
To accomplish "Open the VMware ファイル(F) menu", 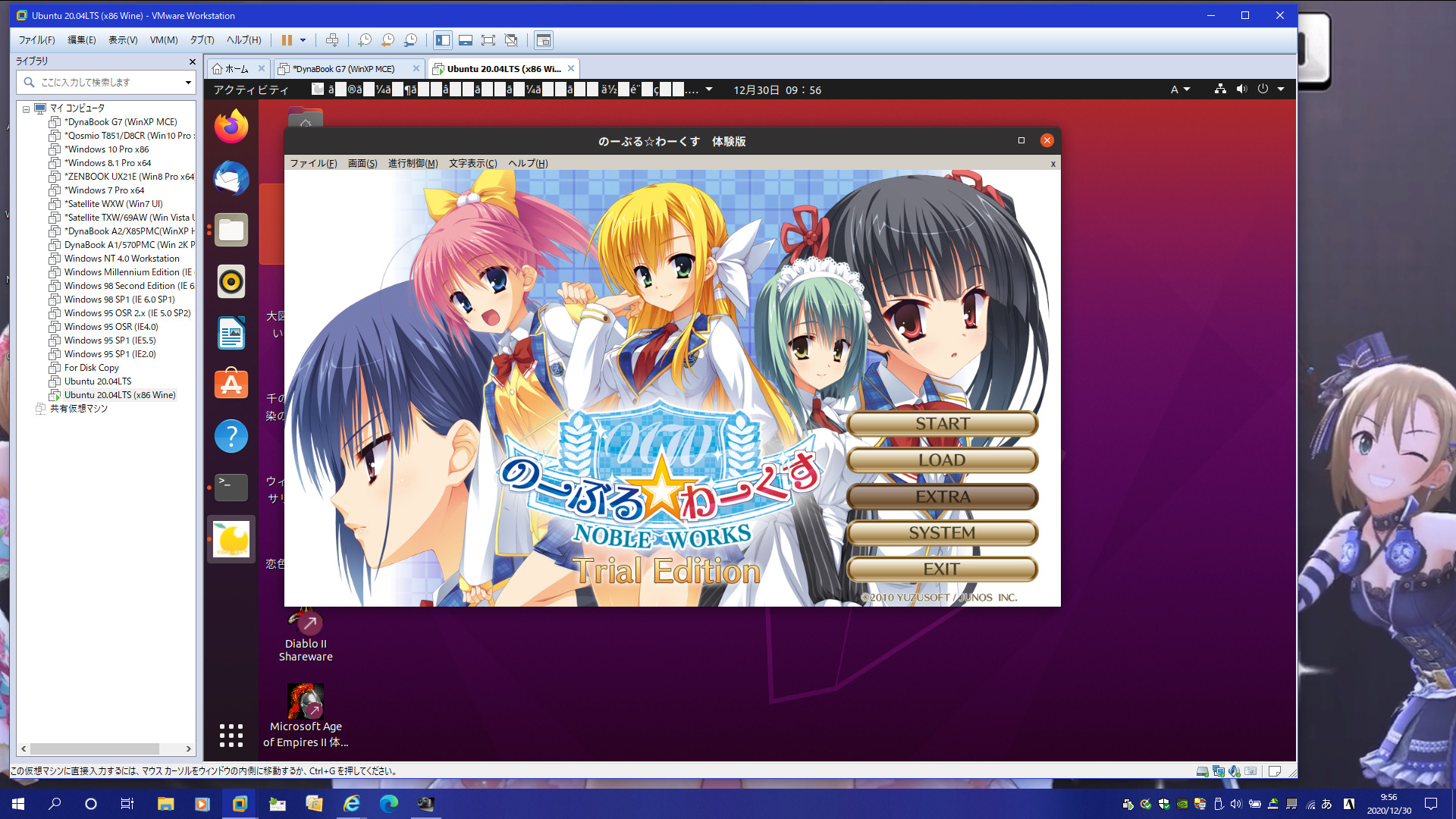I will [37, 40].
